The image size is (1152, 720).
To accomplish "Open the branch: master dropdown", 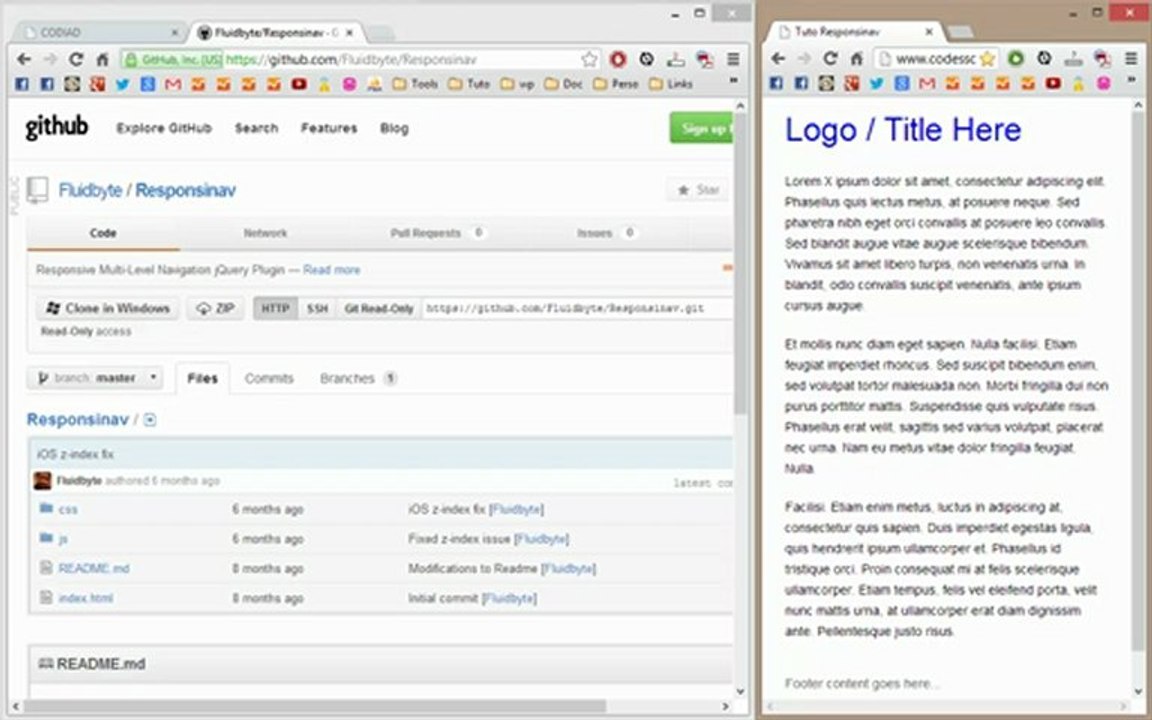I will (x=95, y=378).
